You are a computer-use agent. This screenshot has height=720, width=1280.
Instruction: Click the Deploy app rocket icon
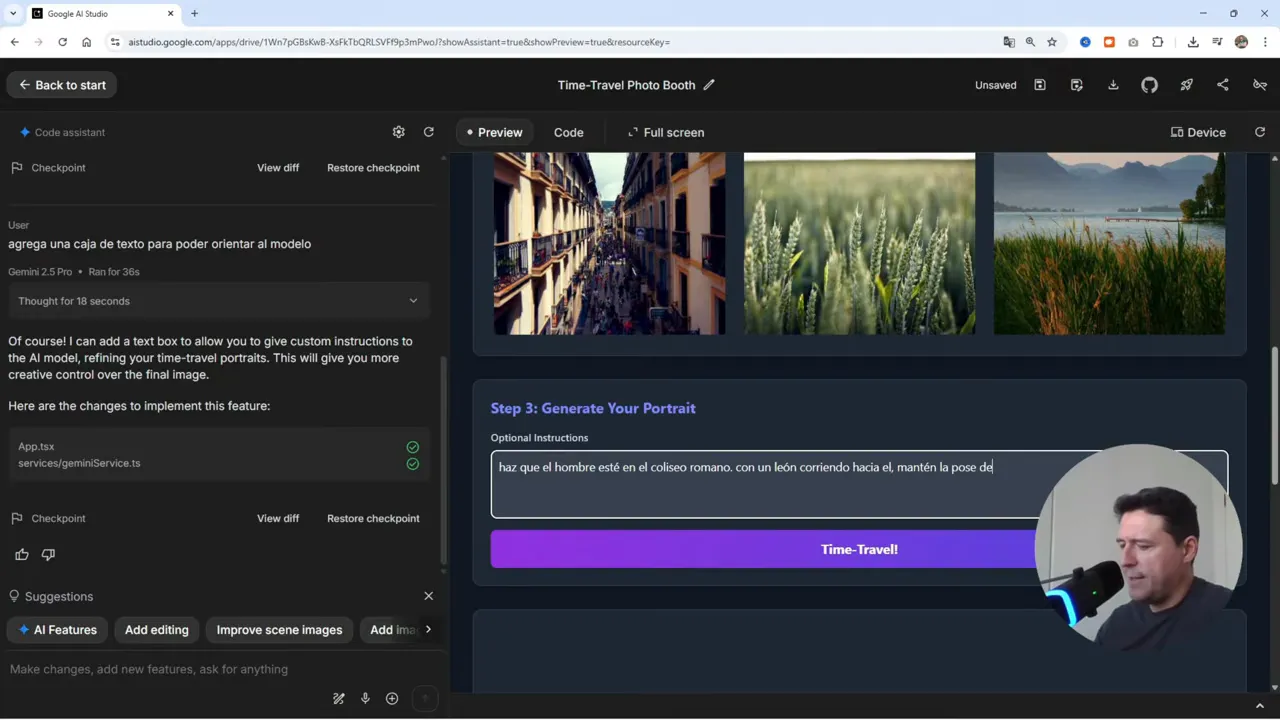point(1186,85)
